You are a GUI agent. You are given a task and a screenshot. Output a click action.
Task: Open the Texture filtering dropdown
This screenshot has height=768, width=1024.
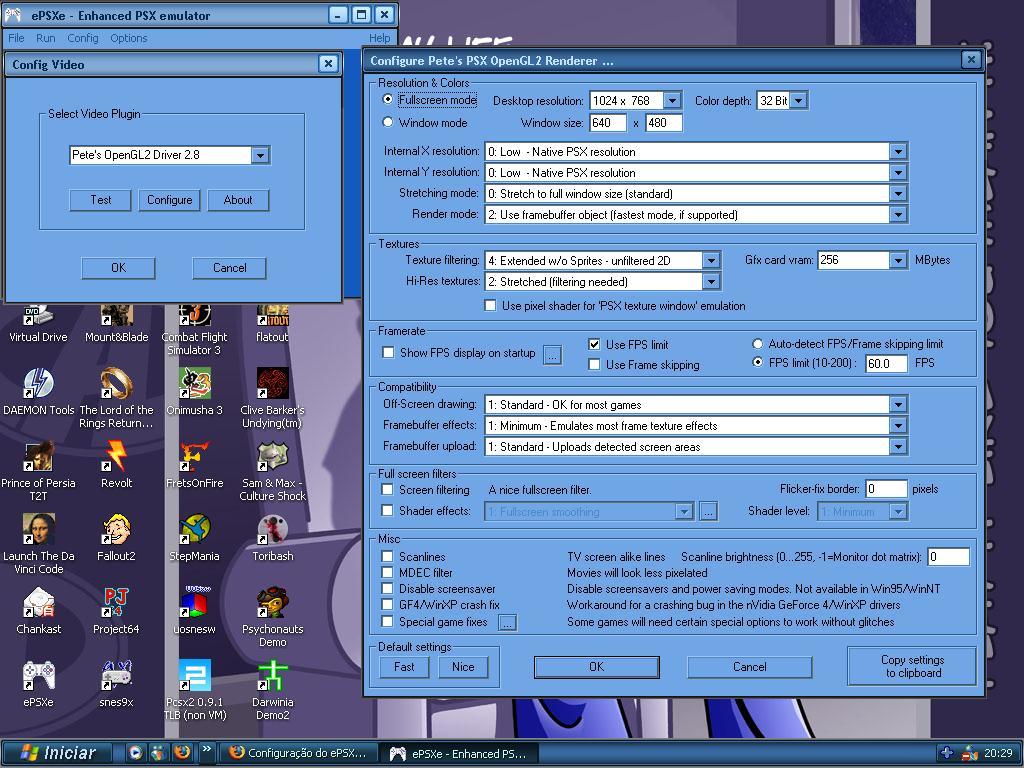coord(711,261)
